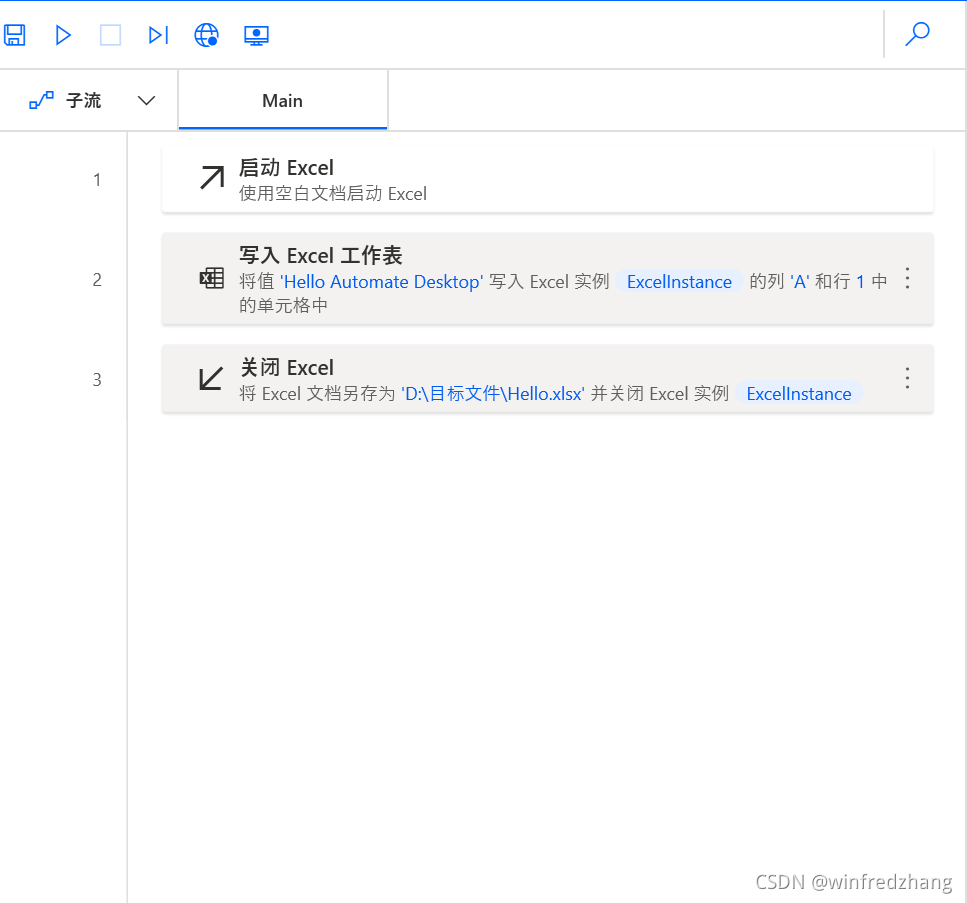This screenshot has height=903, width=967.
Task: Click the column 'A' value
Action: tap(799, 282)
